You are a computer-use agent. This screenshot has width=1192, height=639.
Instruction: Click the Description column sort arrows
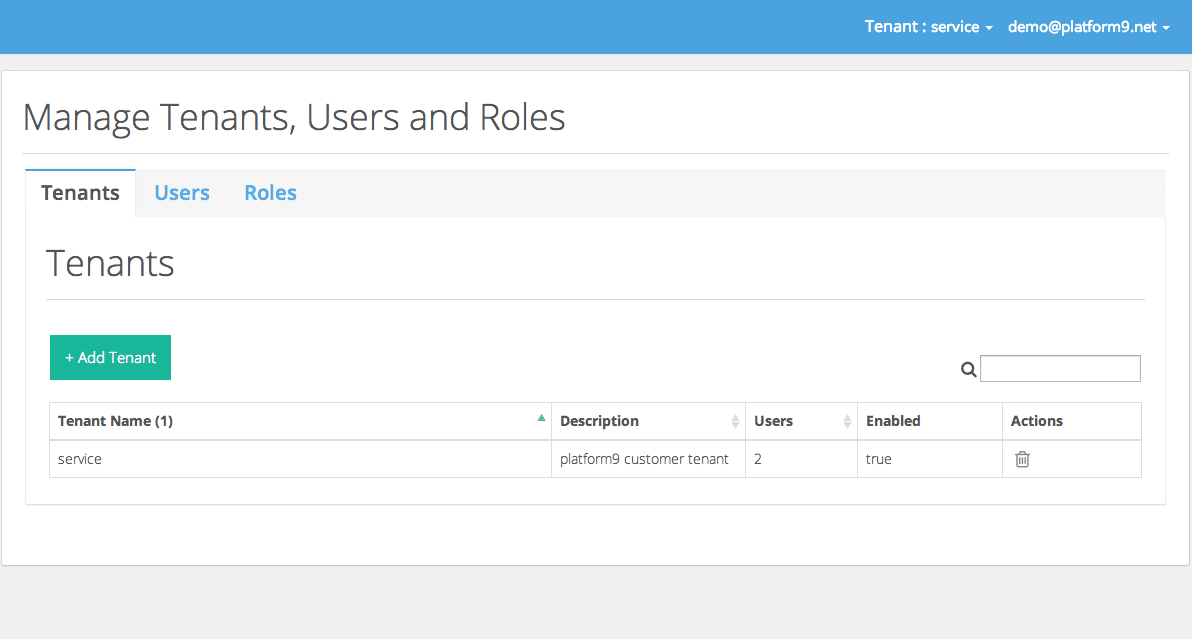tap(735, 421)
